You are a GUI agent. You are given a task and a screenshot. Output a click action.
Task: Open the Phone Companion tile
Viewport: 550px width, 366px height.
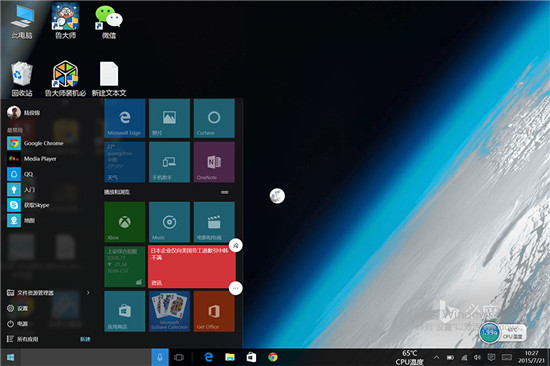169,162
